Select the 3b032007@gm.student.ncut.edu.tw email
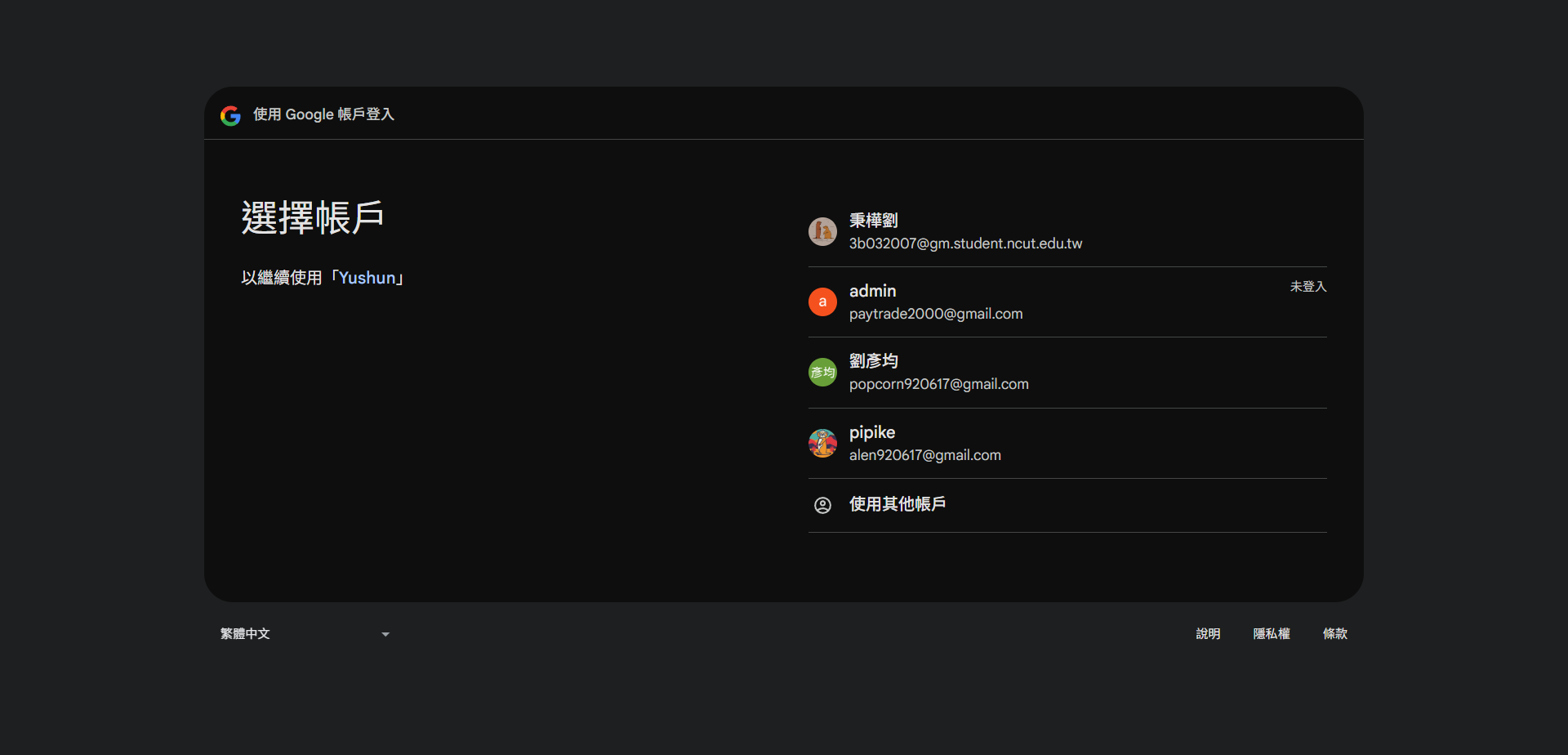 [965, 243]
